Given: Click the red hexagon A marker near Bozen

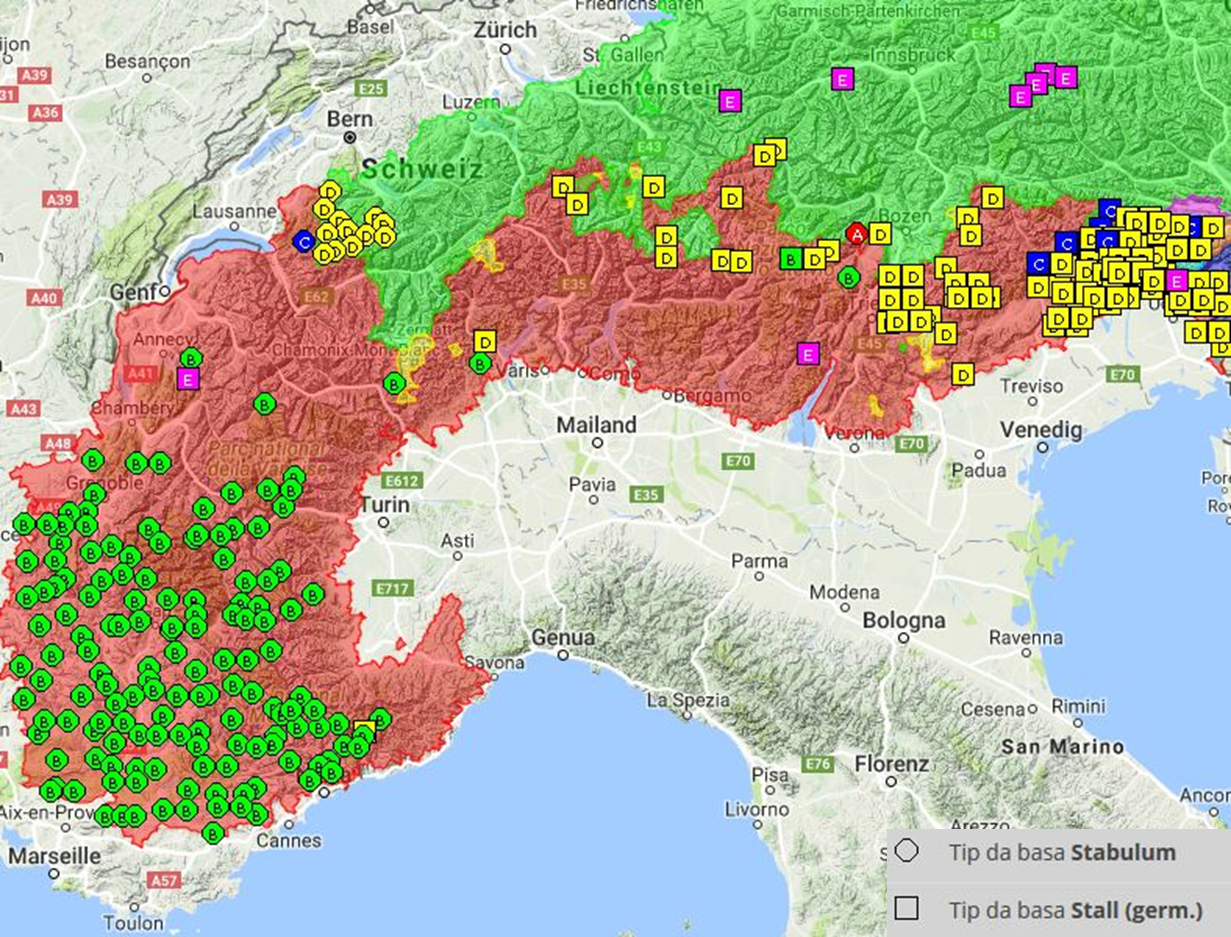Looking at the screenshot, I should (855, 233).
